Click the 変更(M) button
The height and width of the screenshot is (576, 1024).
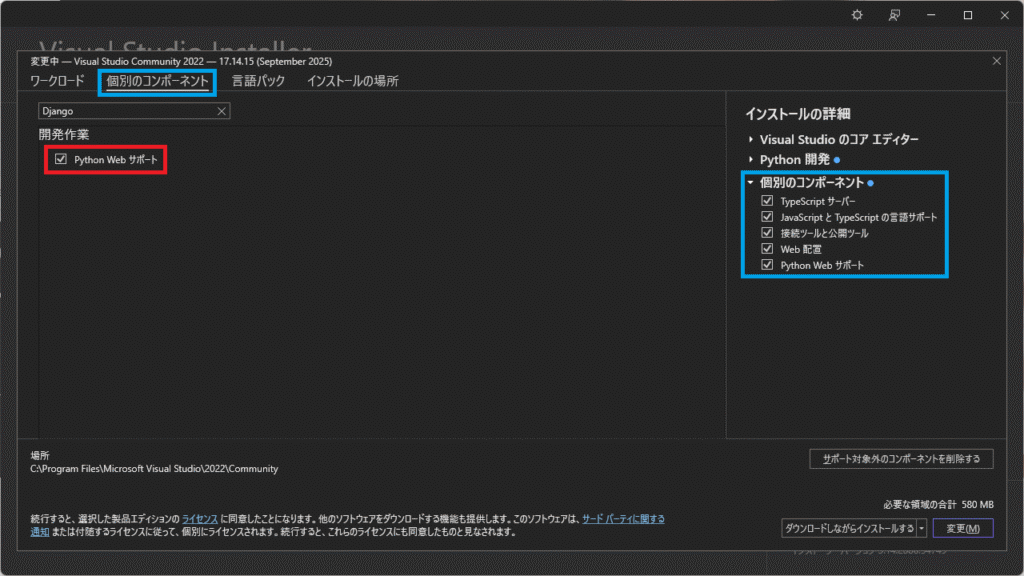click(x=962, y=527)
